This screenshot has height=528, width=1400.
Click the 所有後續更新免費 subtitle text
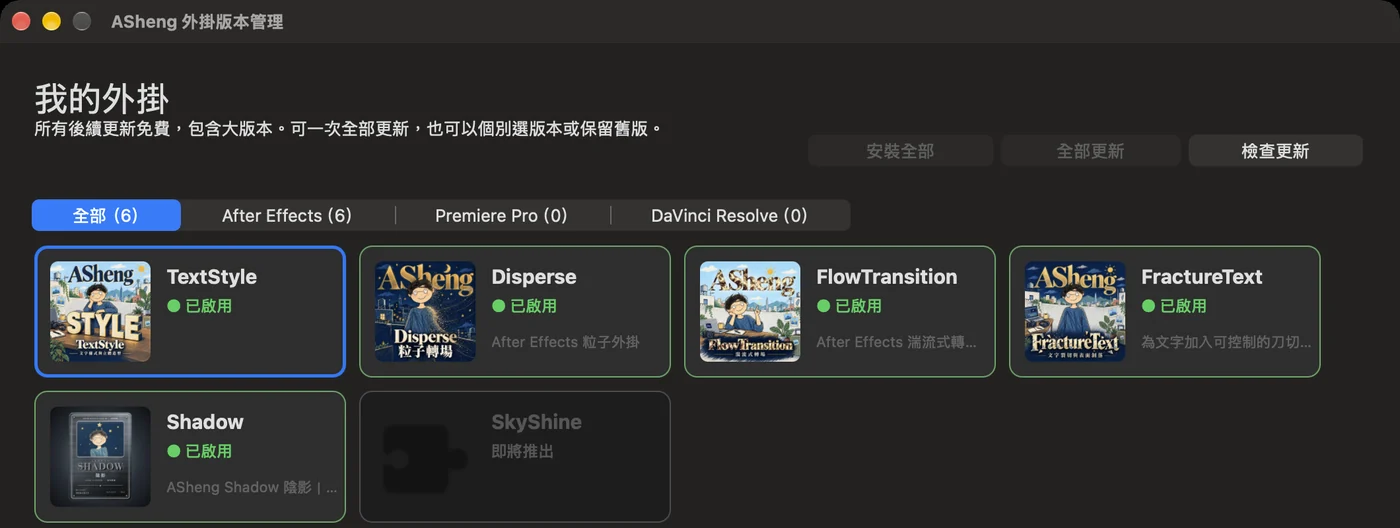click(348, 129)
